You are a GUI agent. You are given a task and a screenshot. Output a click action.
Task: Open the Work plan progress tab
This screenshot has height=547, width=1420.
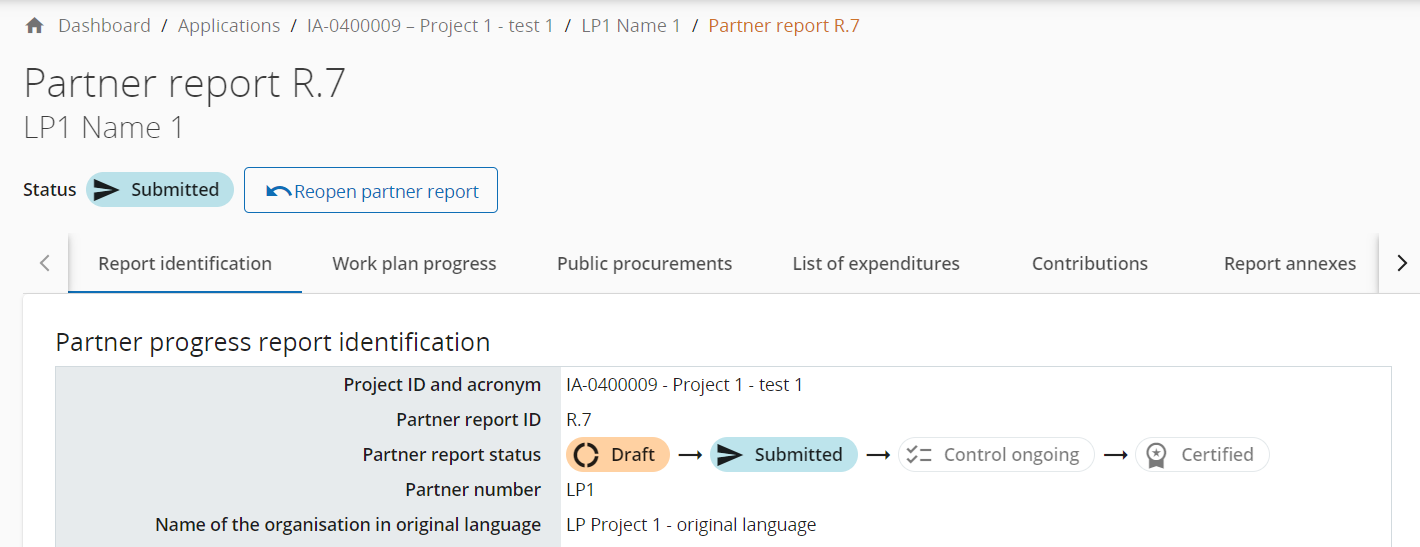pyautogui.click(x=414, y=264)
